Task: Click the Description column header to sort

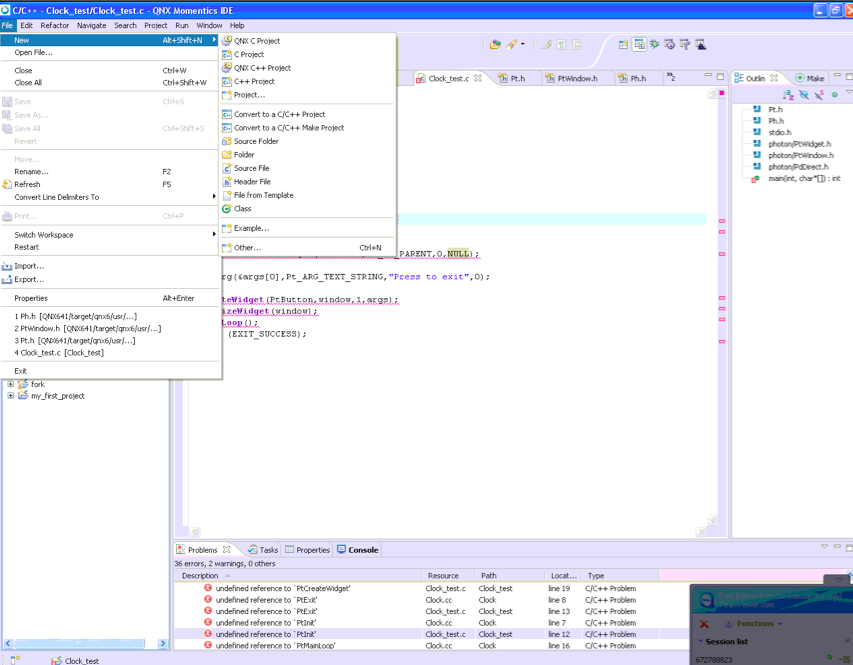Action: [x=200, y=576]
